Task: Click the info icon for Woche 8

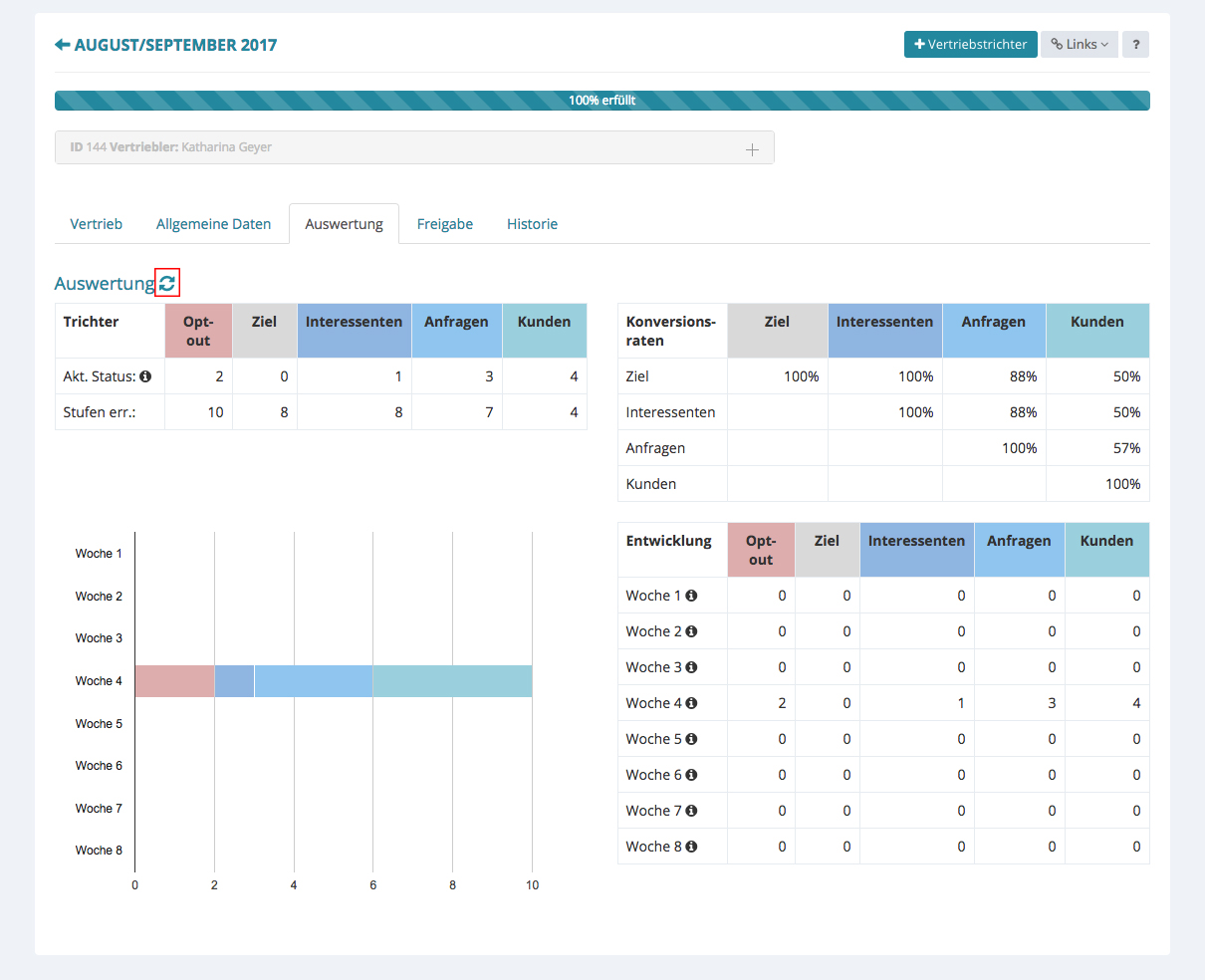Action: tap(691, 847)
